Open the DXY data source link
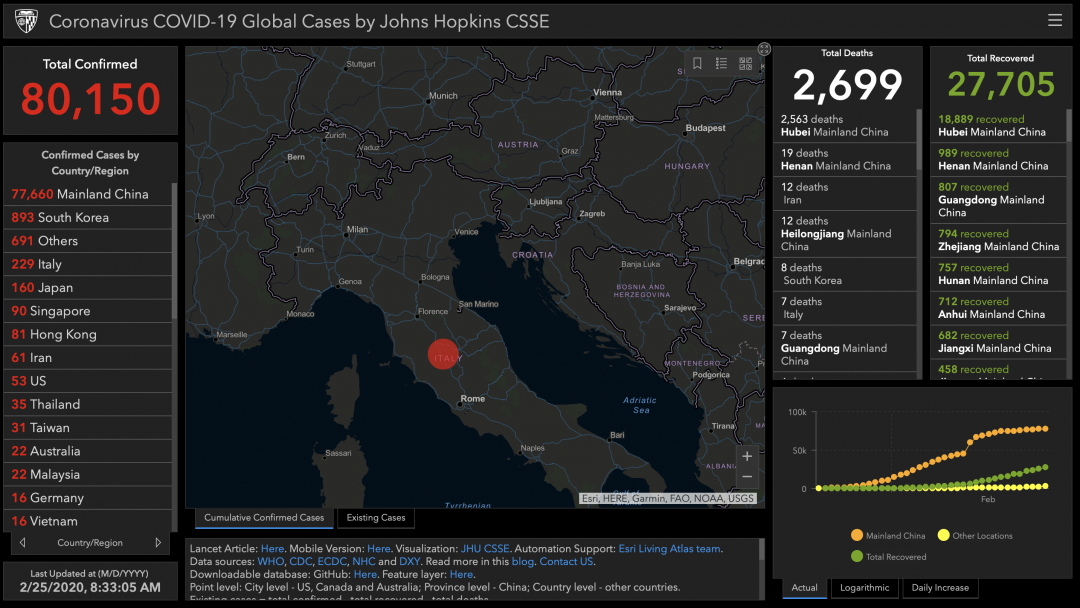 tap(409, 562)
